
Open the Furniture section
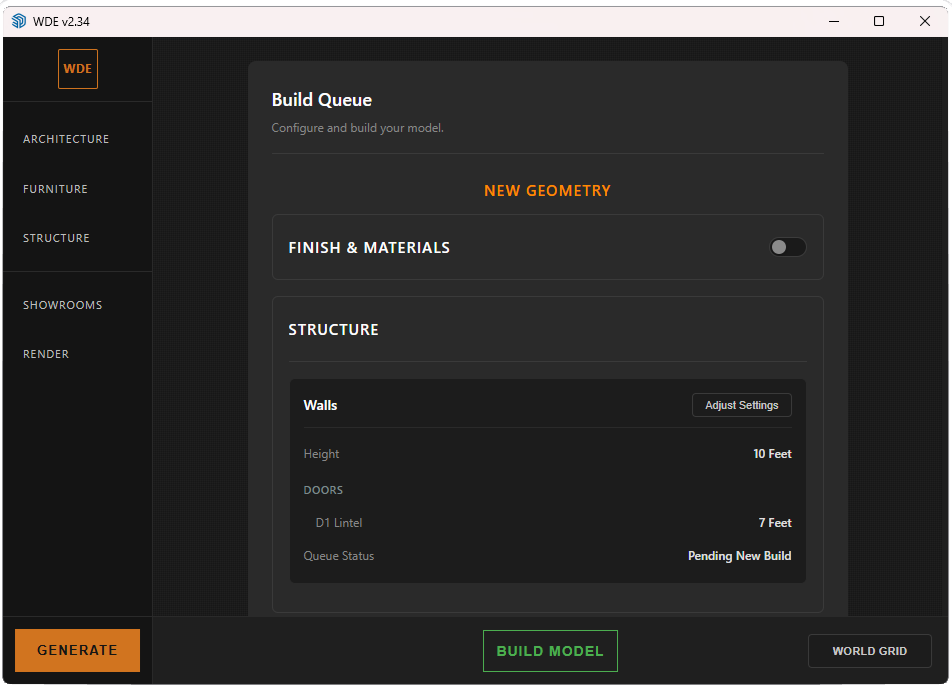[55, 189]
